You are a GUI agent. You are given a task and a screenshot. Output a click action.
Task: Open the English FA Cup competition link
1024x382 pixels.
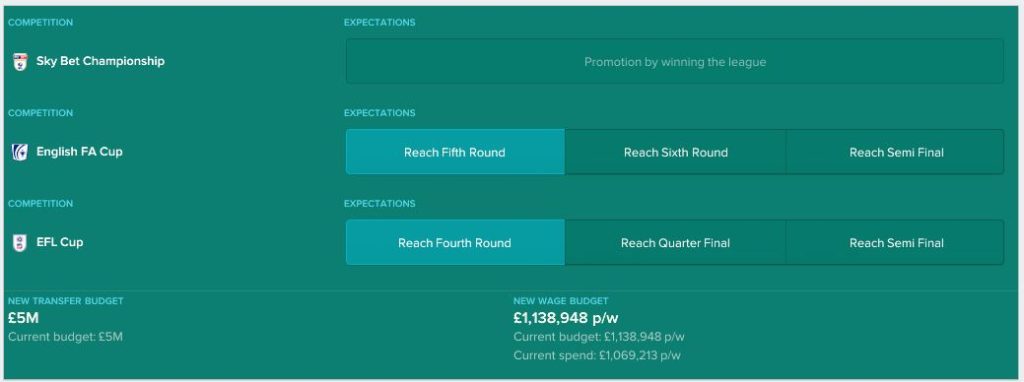point(79,151)
